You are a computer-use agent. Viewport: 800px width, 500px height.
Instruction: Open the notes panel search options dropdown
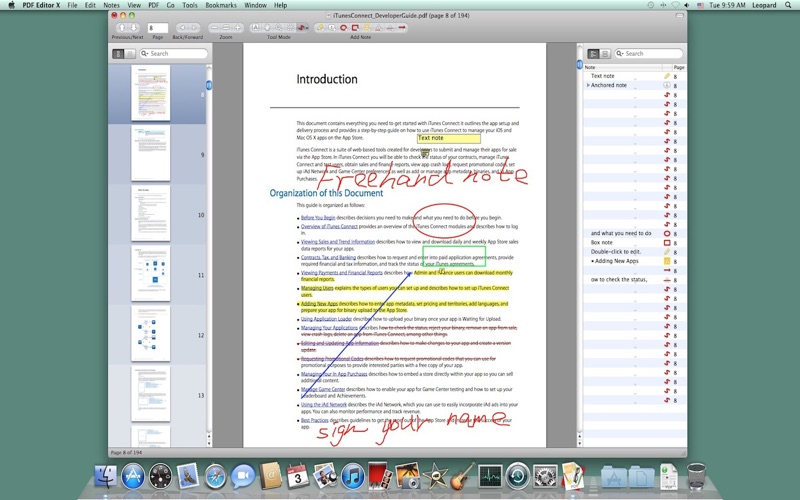tap(620, 53)
